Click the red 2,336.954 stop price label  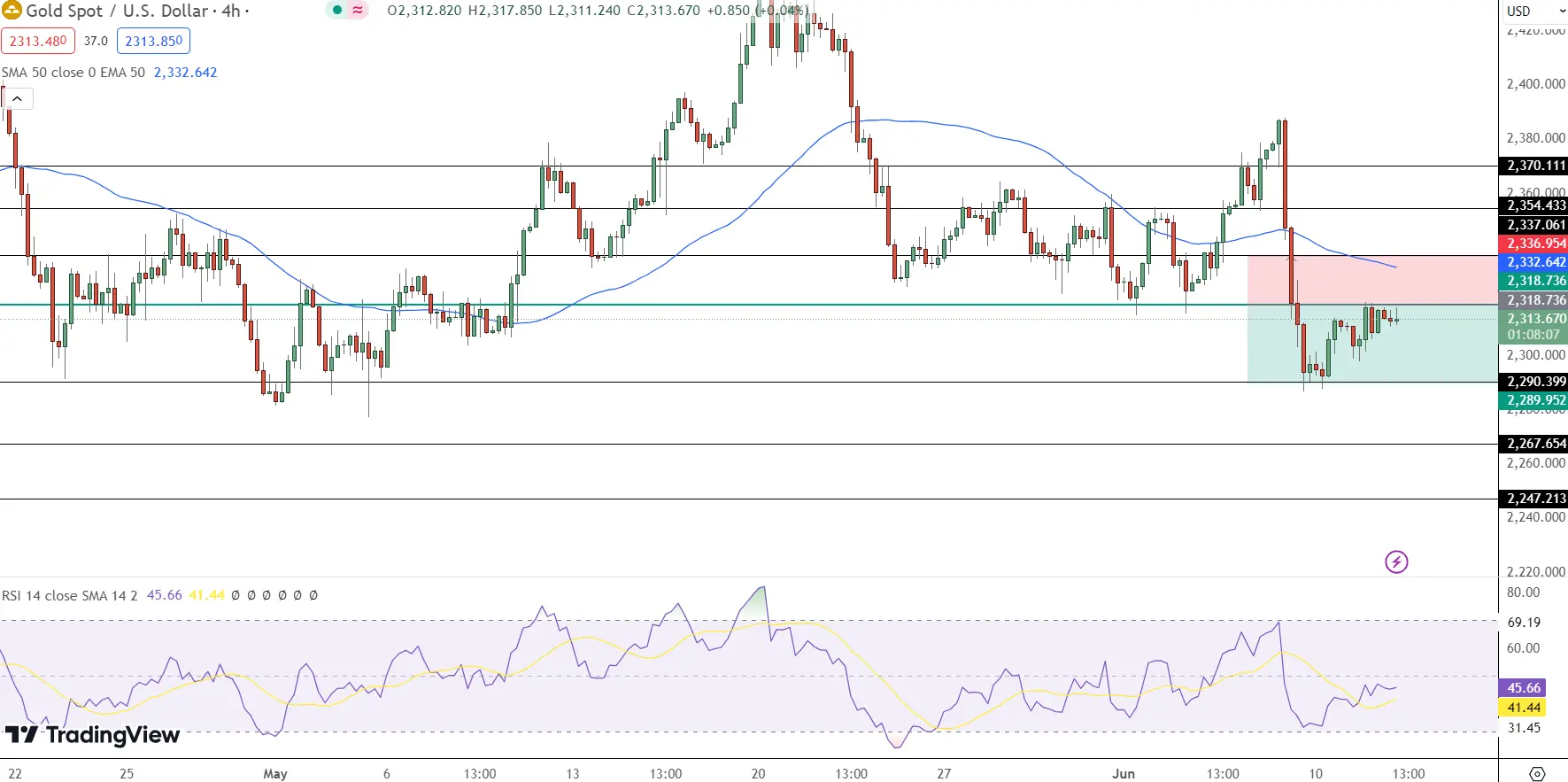point(1533,244)
